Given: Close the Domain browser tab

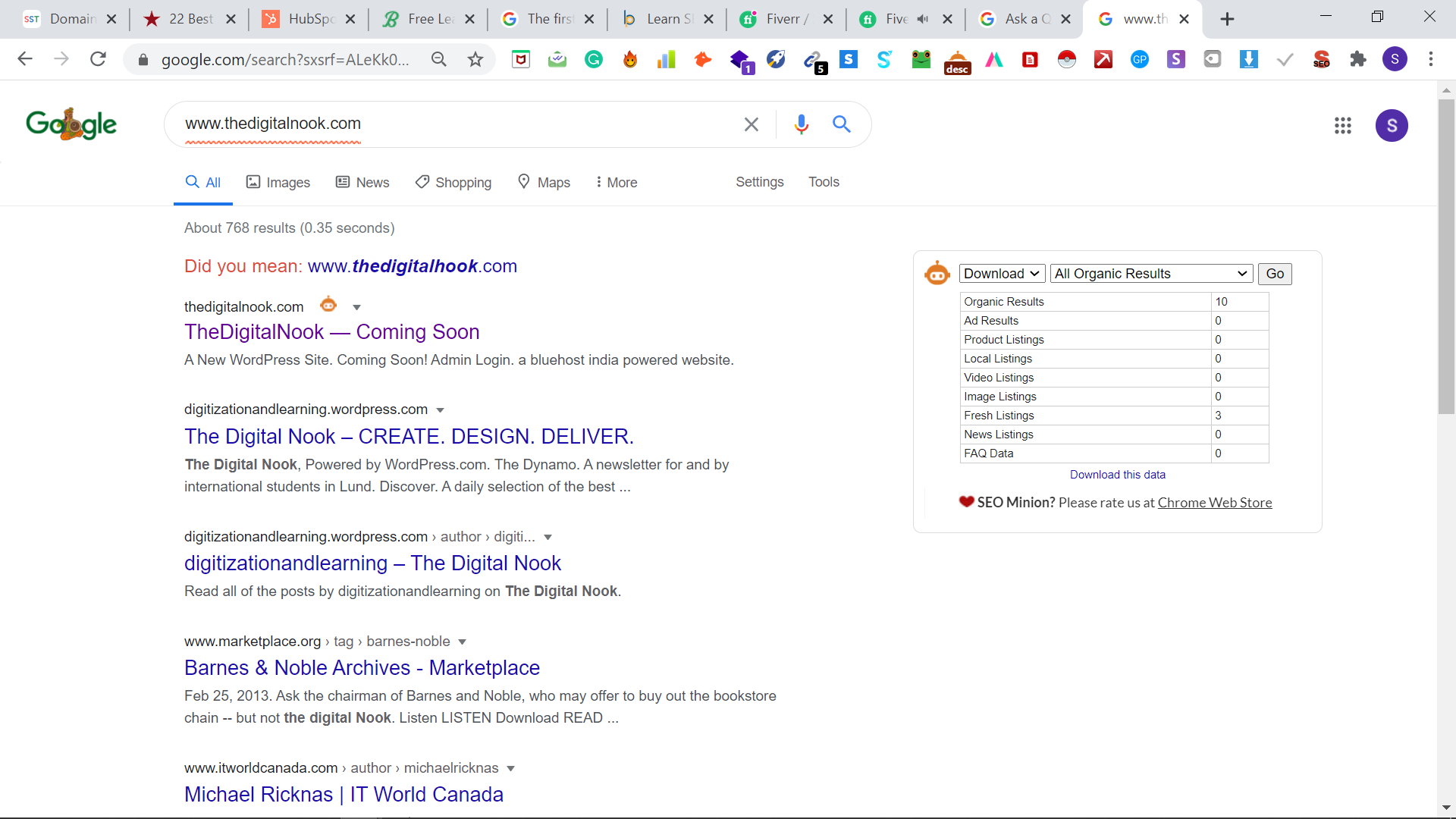Looking at the screenshot, I should 111,19.
